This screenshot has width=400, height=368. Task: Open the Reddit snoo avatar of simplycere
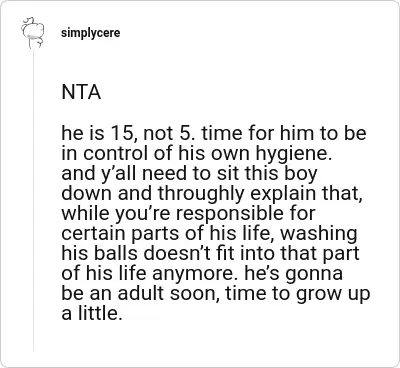(32, 33)
